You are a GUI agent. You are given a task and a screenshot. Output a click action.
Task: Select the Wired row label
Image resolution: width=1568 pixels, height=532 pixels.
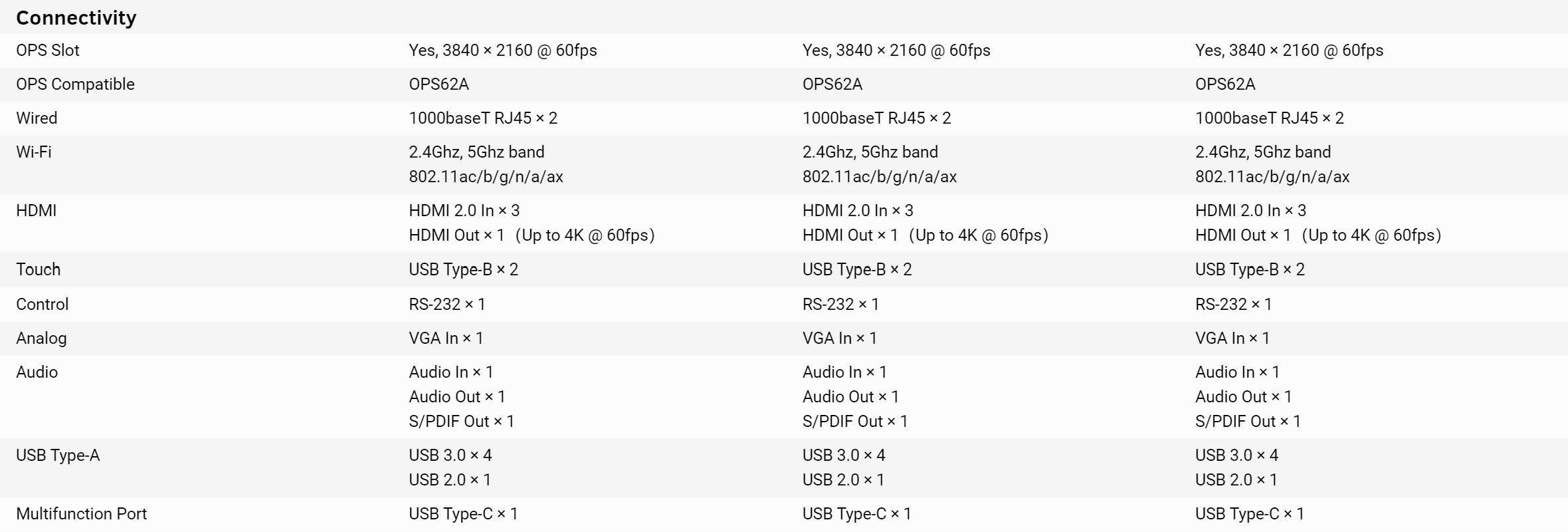[37, 118]
